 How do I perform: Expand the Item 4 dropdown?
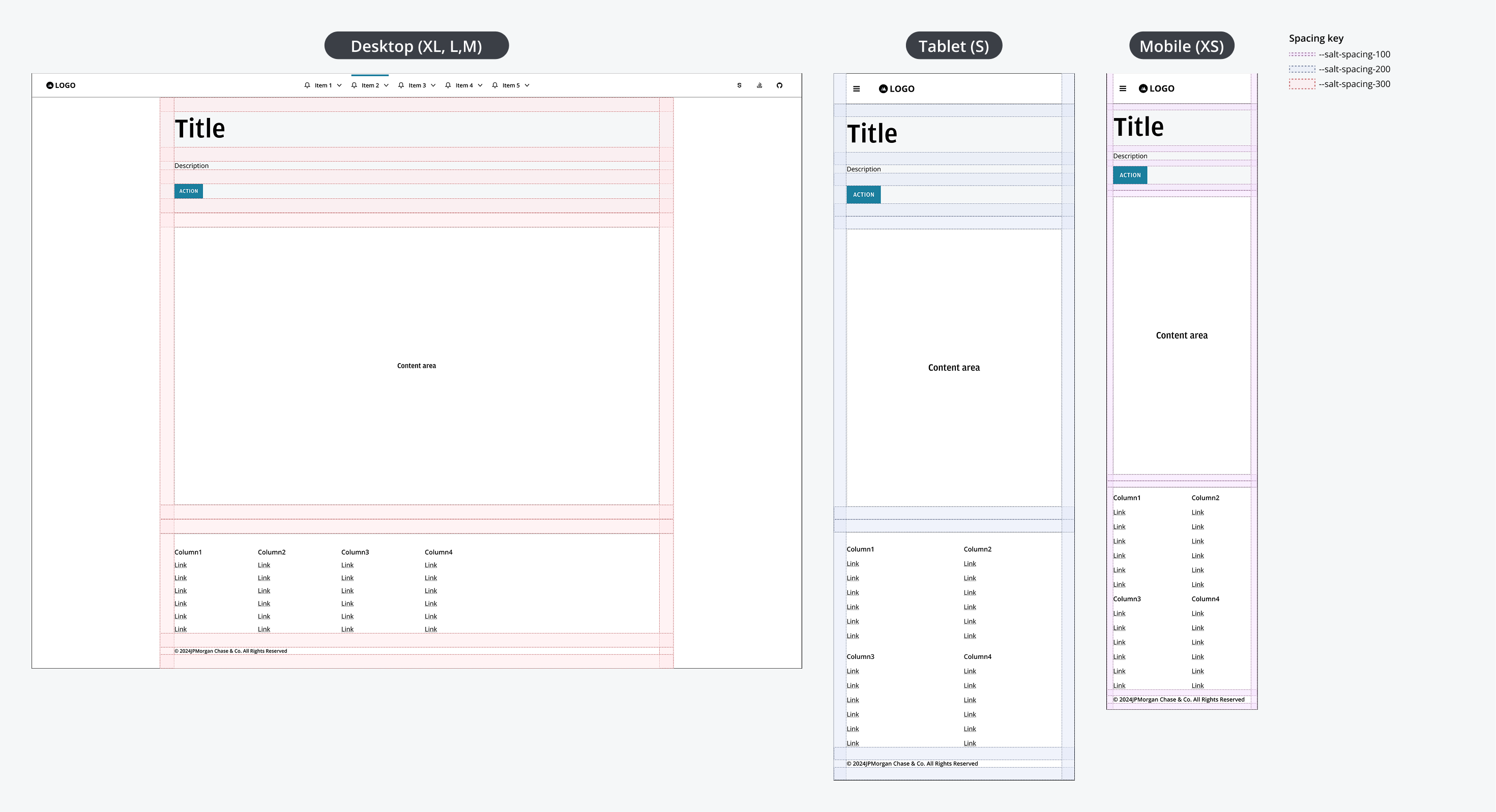pyautogui.click(x=480, y=85)
